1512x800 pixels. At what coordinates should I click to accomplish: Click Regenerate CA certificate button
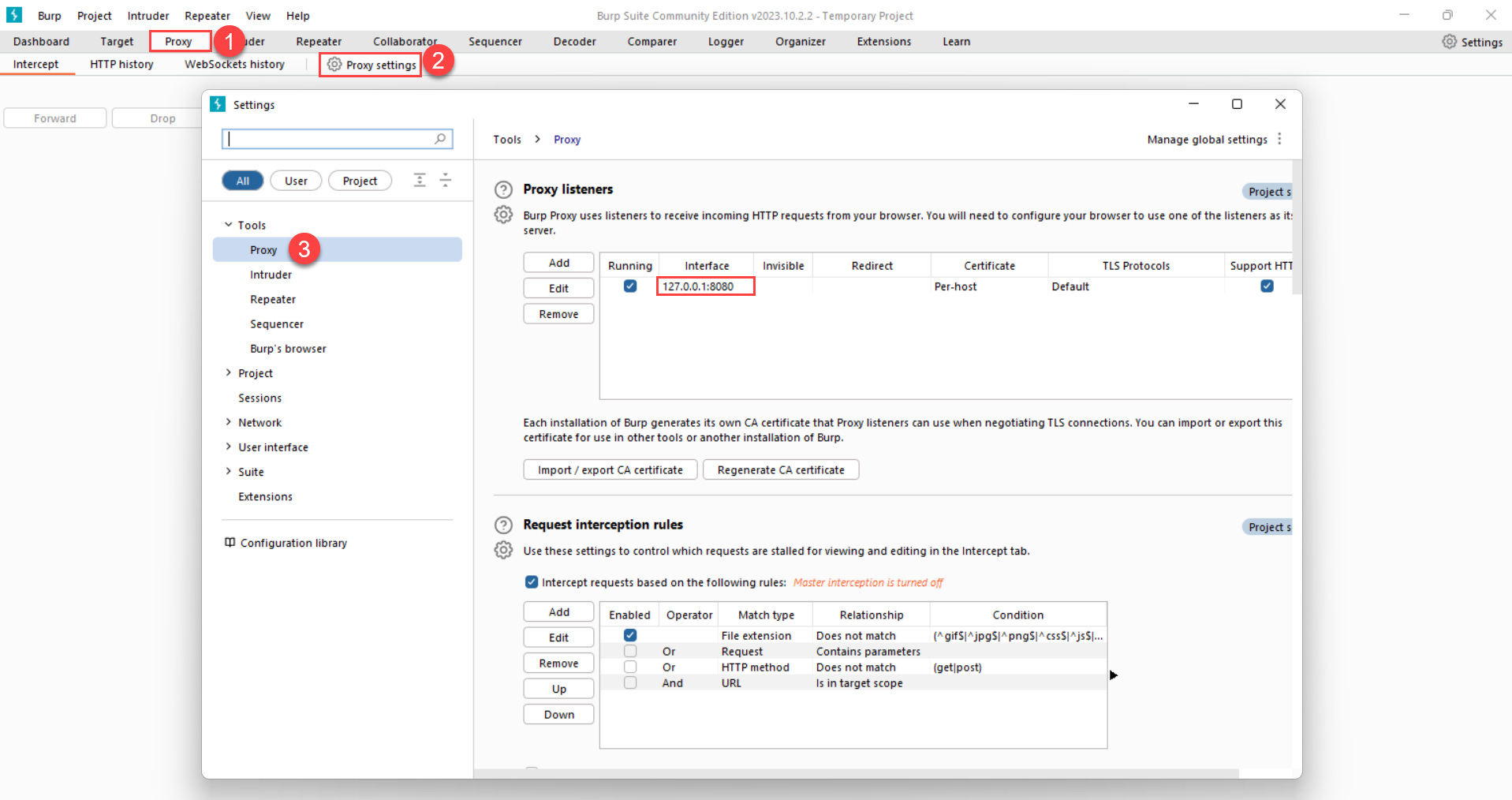[780, 470]
